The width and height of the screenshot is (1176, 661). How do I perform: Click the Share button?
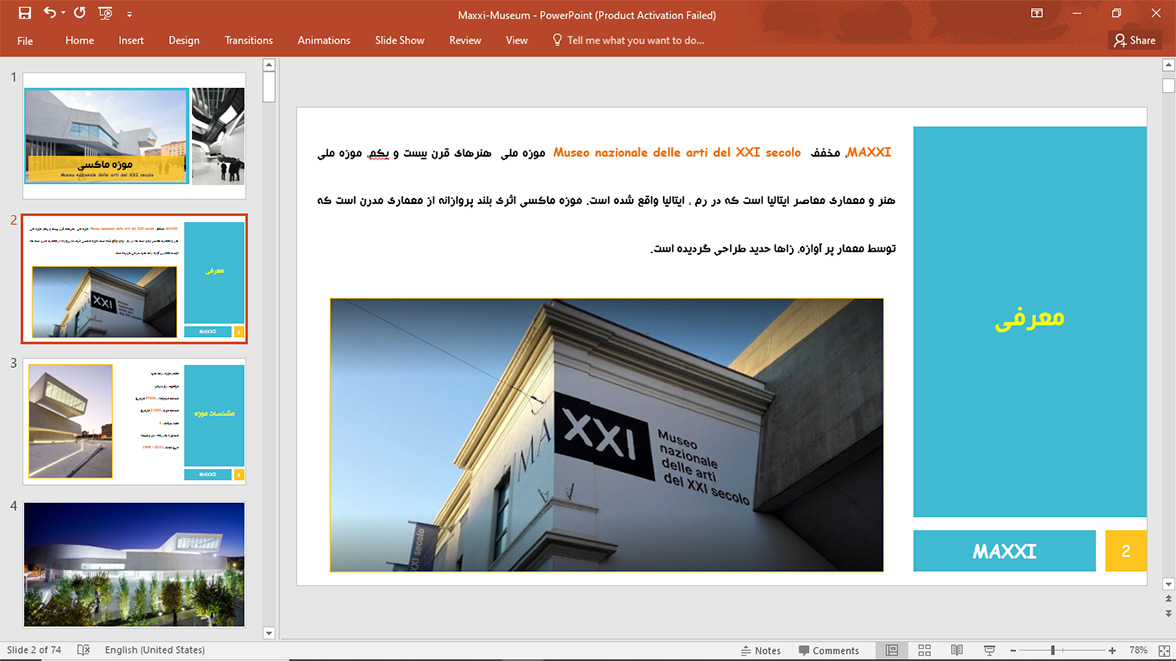coord(1135,41)
